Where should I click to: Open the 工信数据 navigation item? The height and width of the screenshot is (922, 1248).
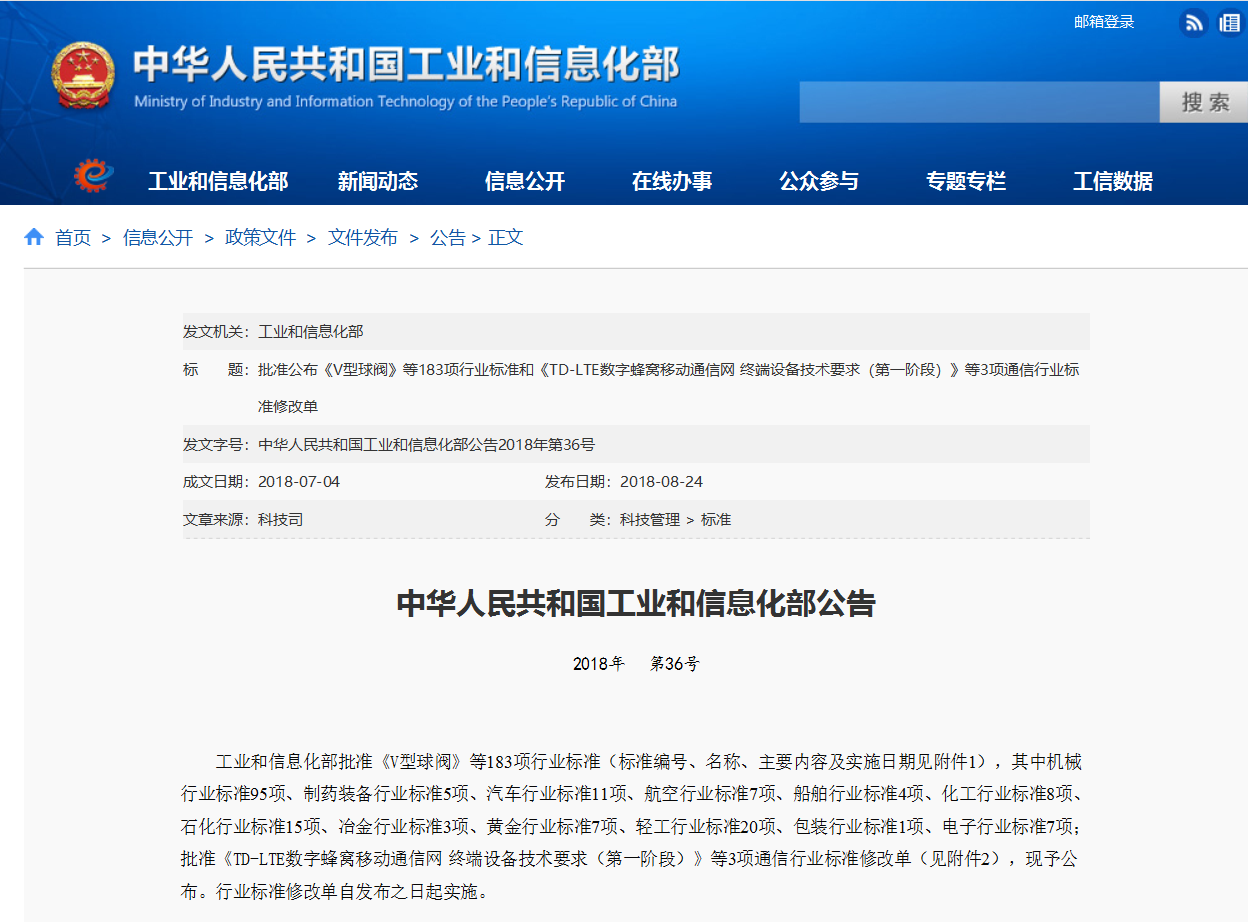pyautogui.click(x=1113, y=181)
